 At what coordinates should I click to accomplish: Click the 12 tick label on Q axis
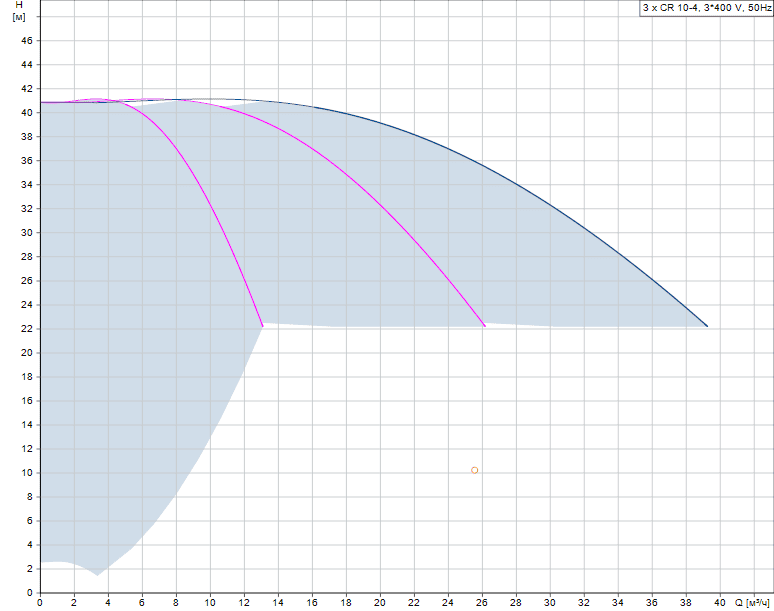click(244, 603)
